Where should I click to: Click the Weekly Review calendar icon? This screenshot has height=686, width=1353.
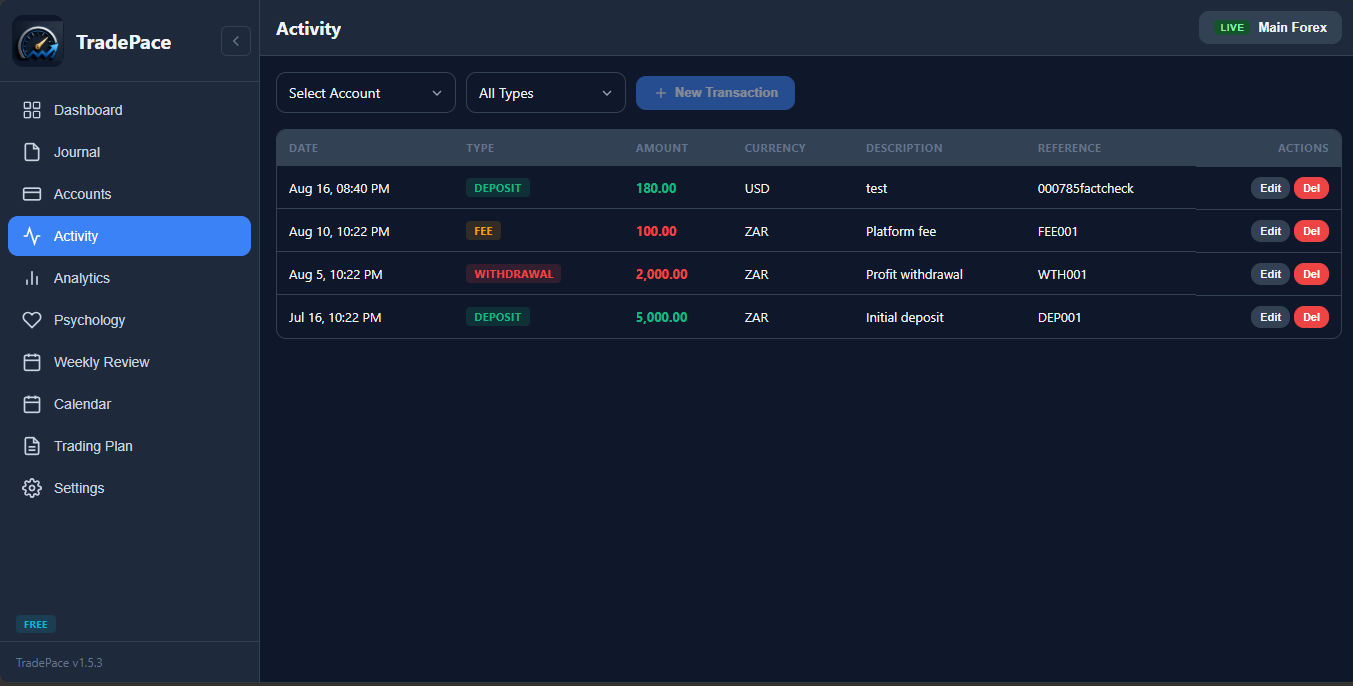(x=32, y=362)
